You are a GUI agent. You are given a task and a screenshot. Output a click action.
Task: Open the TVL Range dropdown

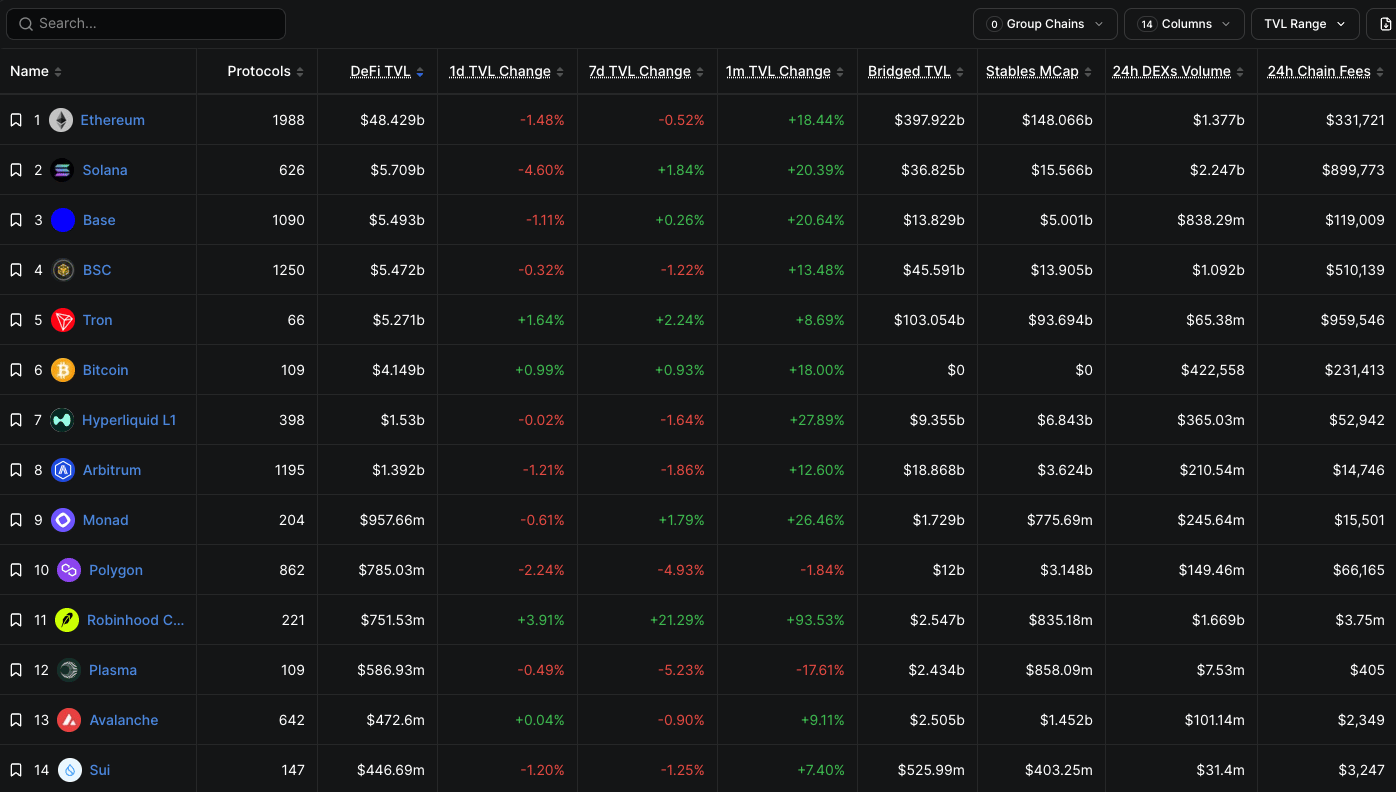(1305, 24)
